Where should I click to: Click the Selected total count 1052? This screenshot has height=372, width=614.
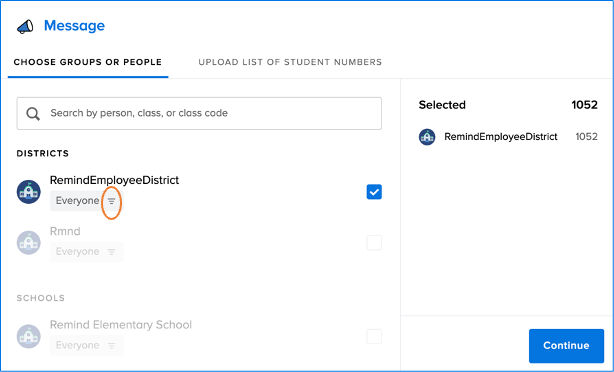tap(584, 105)
